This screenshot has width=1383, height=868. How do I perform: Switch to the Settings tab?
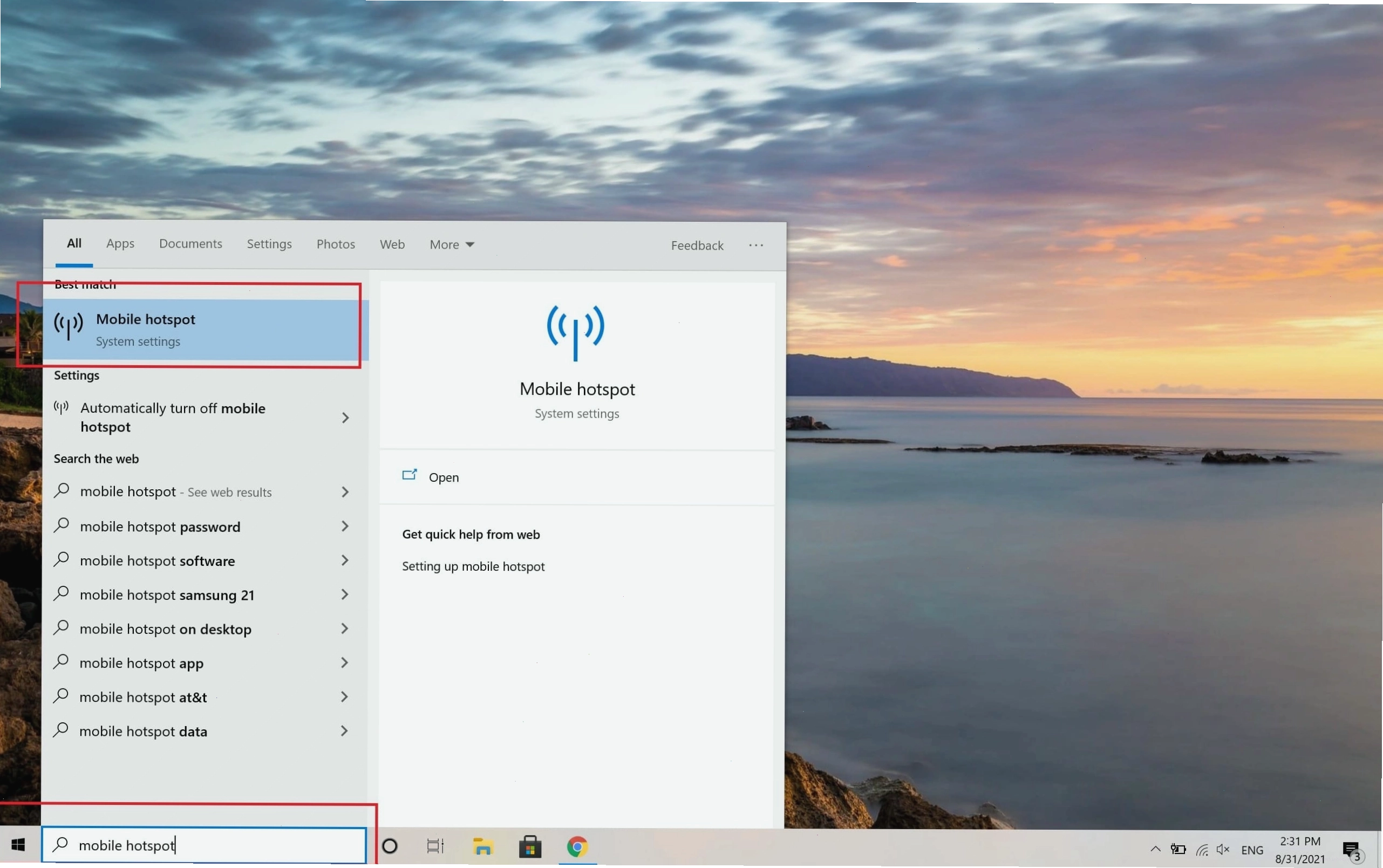coord(269,244)
